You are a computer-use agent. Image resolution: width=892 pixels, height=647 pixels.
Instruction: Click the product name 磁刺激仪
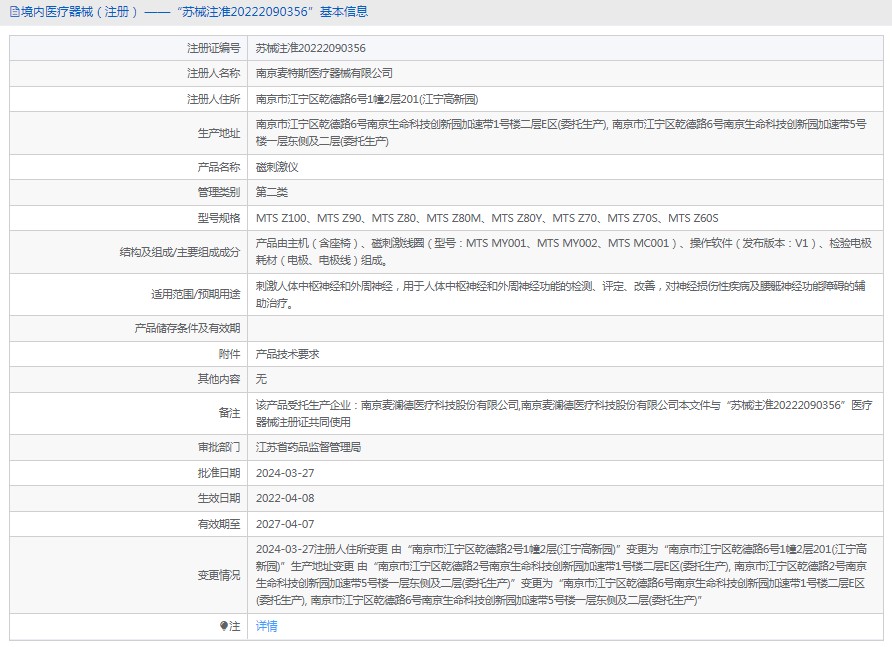(x=277, y=167)
